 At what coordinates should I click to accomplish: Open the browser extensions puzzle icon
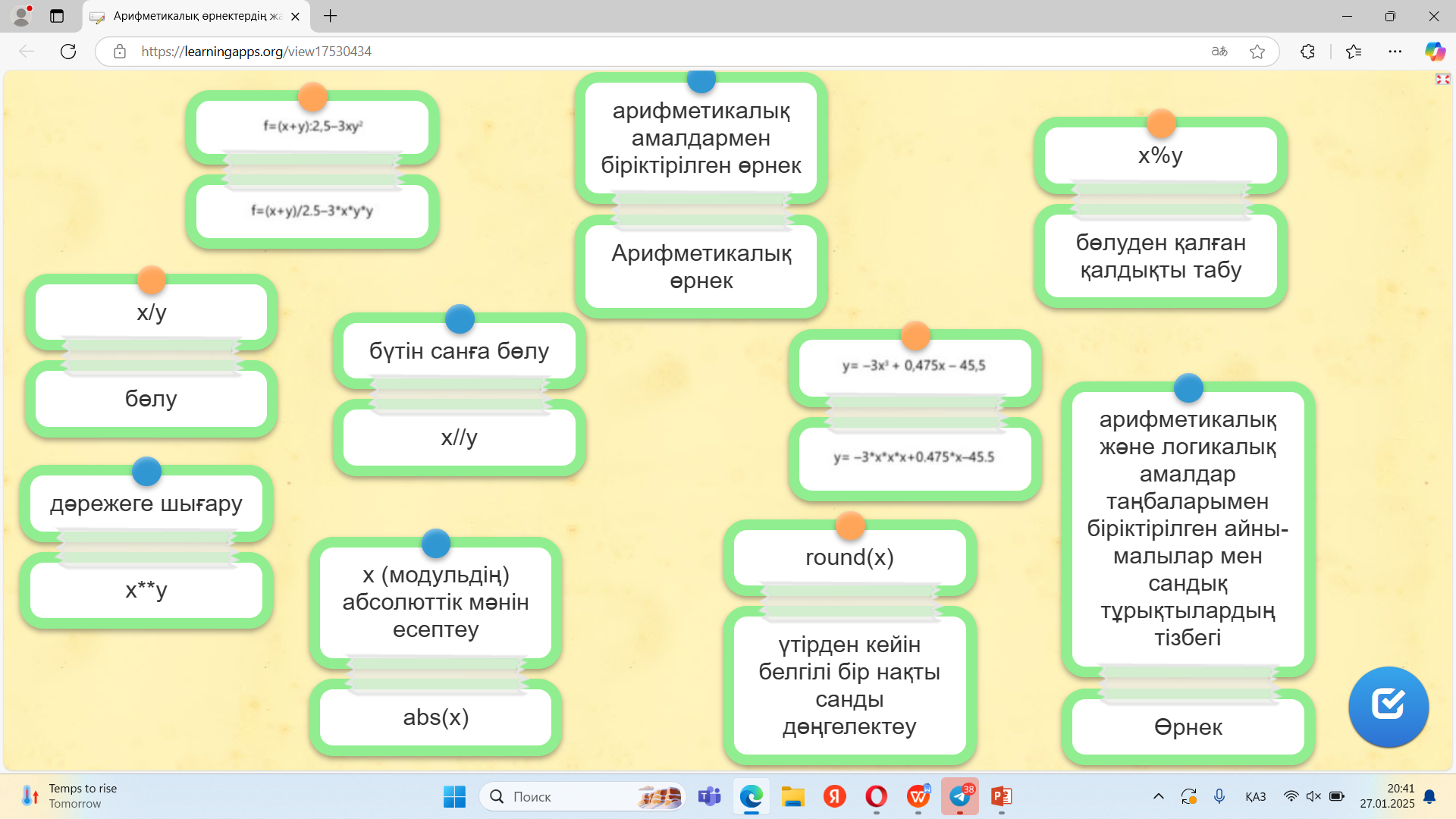[1307, 52]
